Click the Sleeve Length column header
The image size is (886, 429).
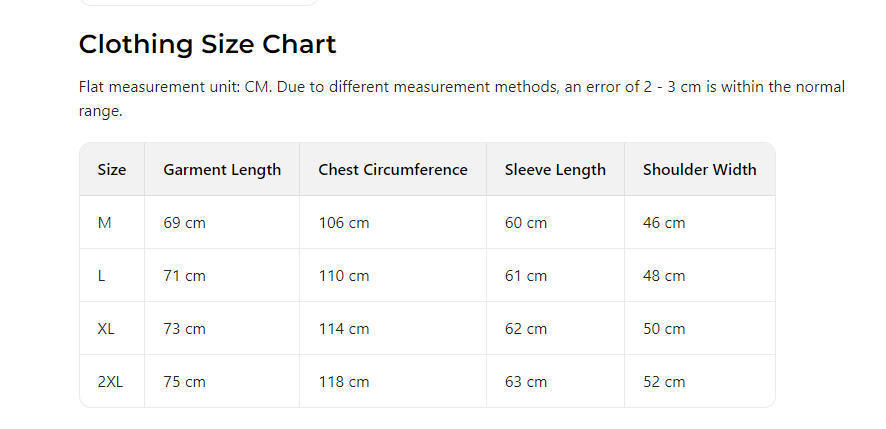555,170
